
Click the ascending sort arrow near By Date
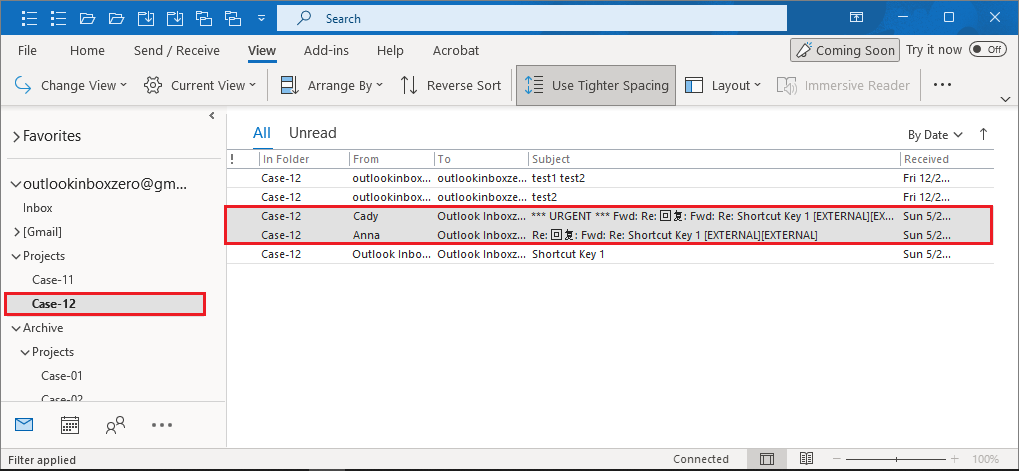983,134
